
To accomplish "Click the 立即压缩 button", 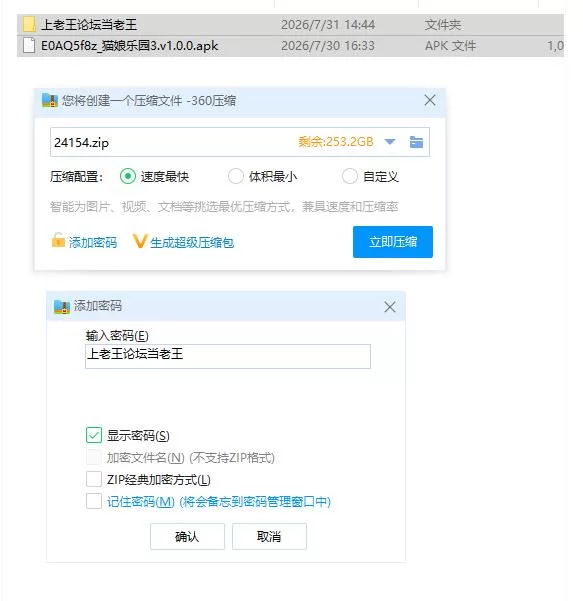I will (393, 242).
